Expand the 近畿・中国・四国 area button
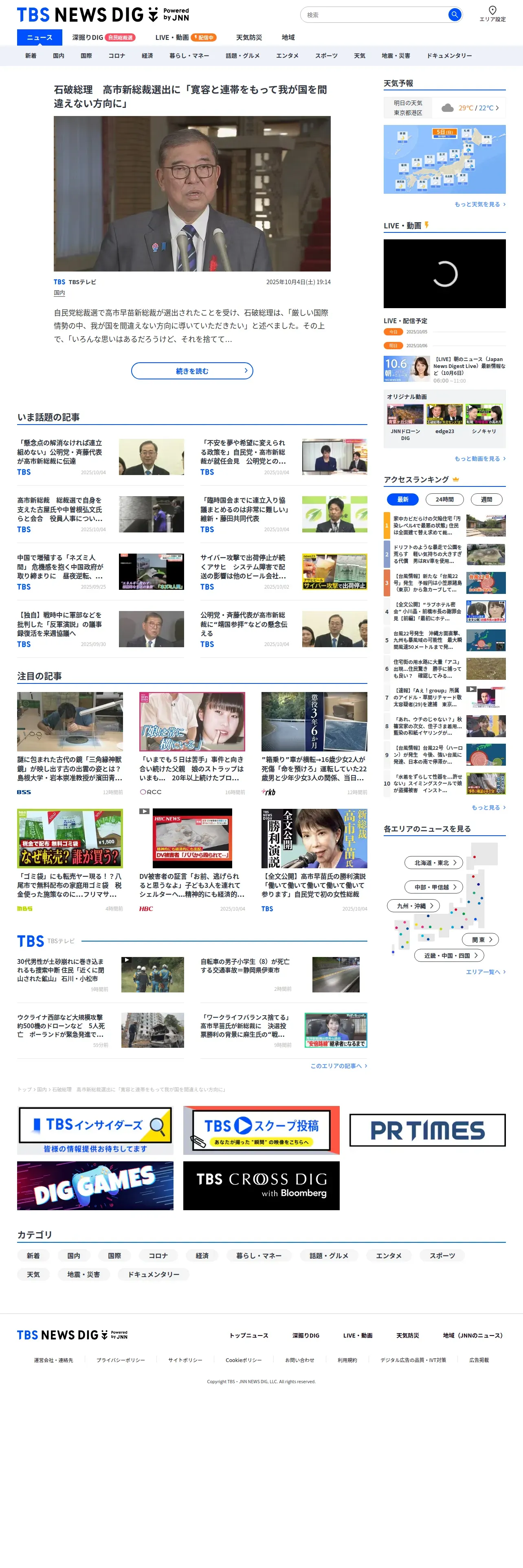 pyautogui.click(x=449, y=956)
